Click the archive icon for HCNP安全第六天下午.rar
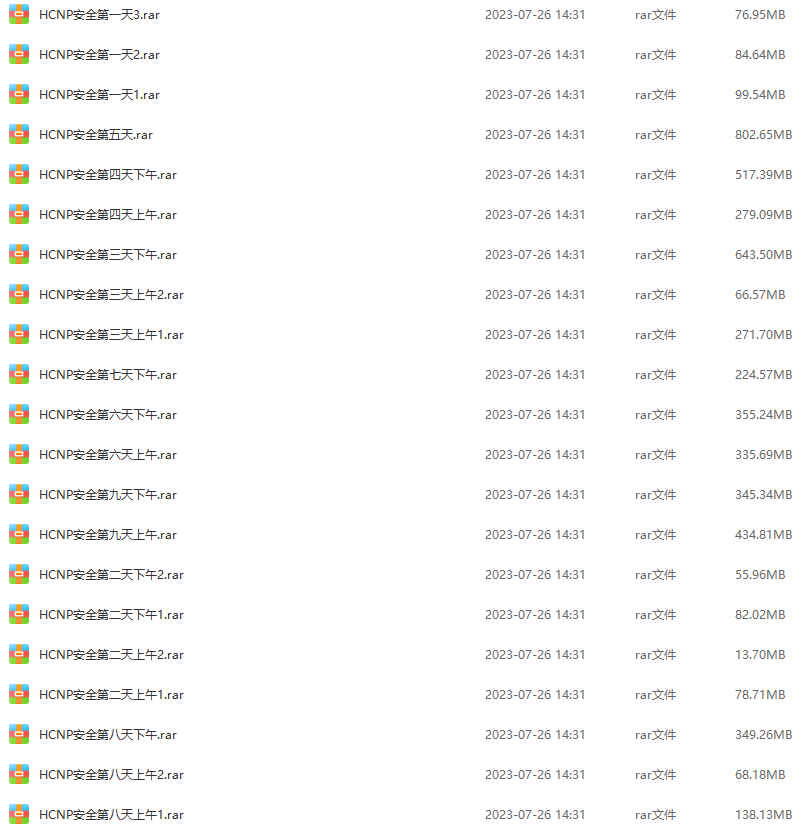The height and width of the screenshot is (831, 802). [x=19, y=414]
